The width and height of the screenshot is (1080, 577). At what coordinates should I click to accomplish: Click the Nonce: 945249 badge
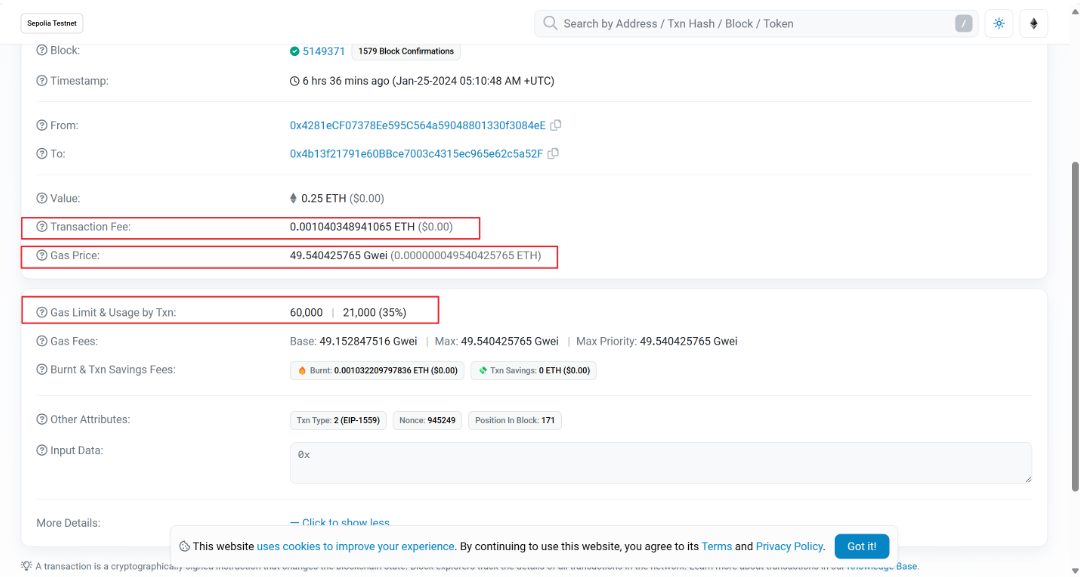(427, 420)
